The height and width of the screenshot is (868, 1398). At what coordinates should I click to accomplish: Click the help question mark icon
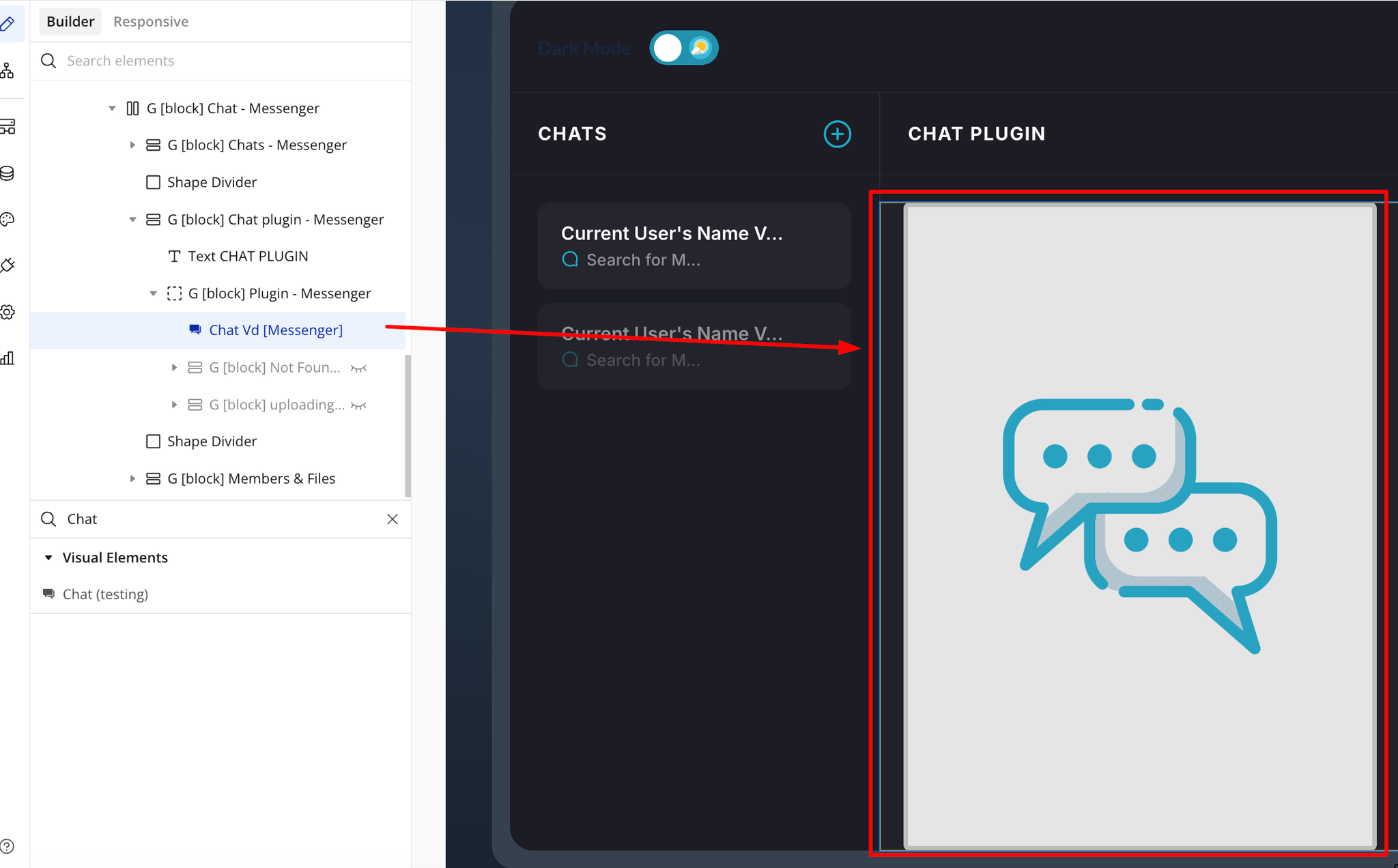point(8,846)
